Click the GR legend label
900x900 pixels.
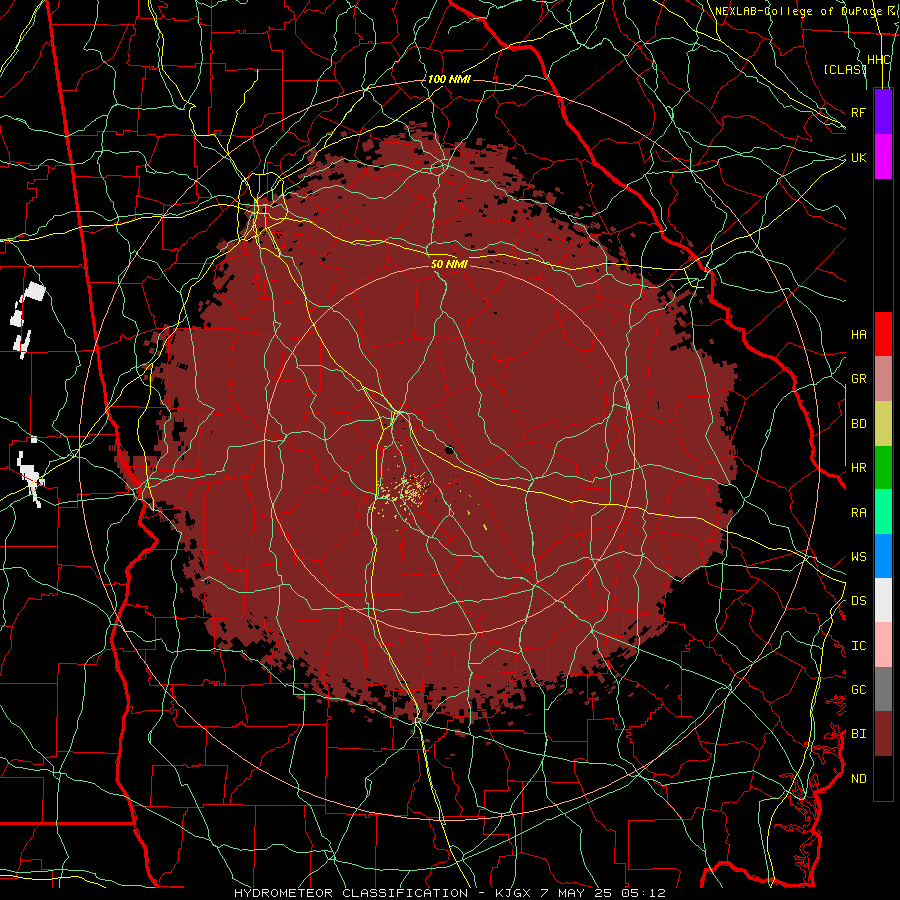(858, 379)
